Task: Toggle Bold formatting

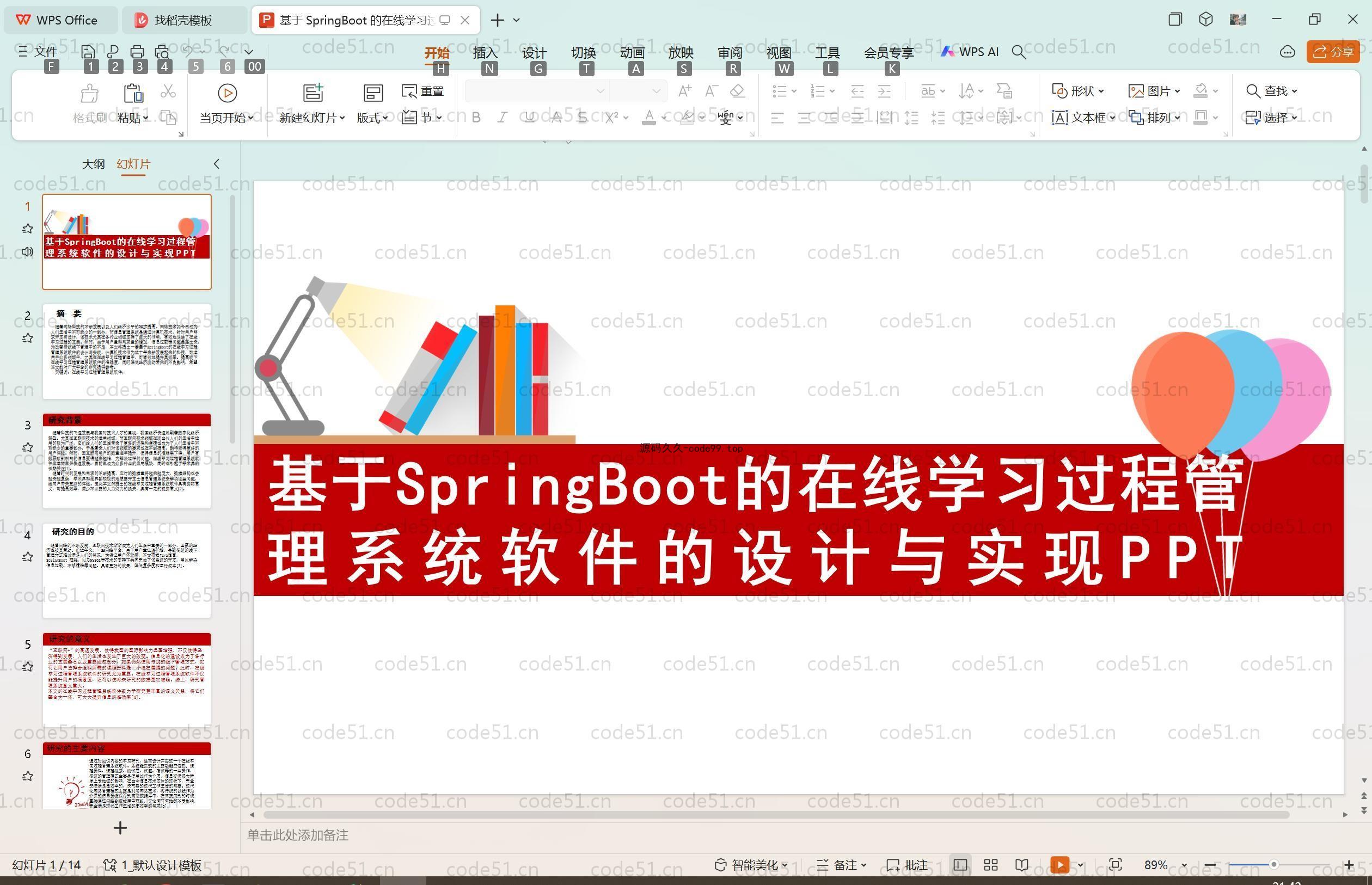Action: [476, 118]
